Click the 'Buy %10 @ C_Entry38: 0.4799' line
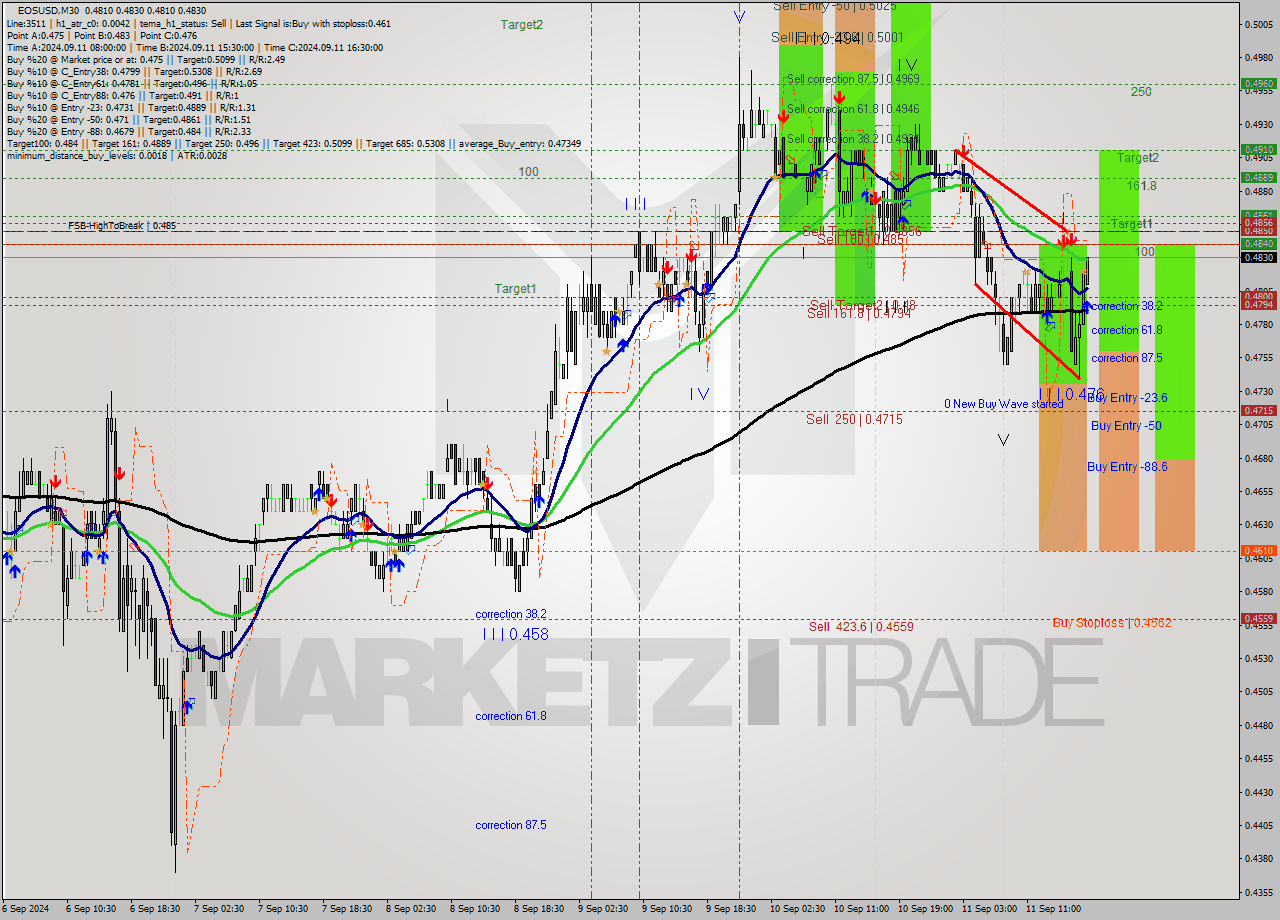The height and width of the screenshot is (920, 1280). pos(134,71)
